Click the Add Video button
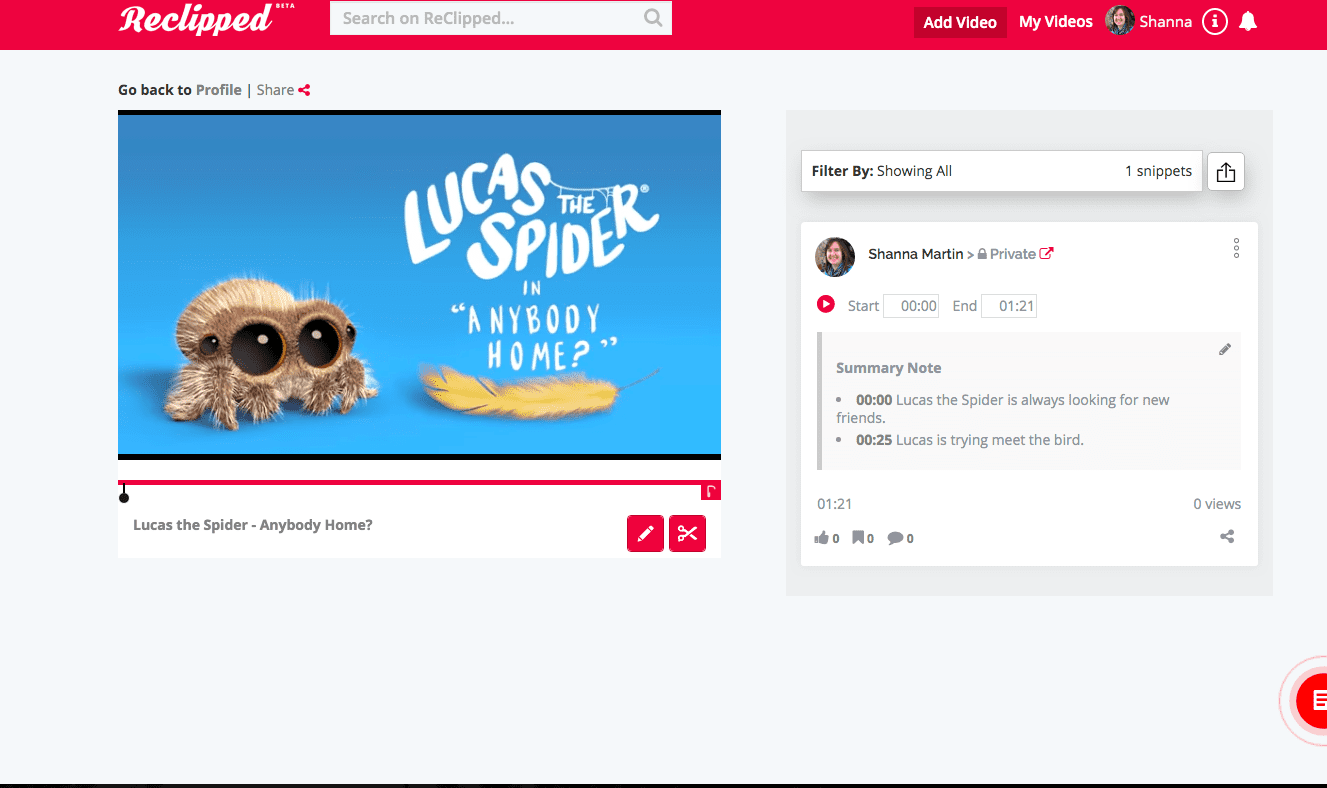The height and width of the screenshot is (788, 1327). [960, 22]
